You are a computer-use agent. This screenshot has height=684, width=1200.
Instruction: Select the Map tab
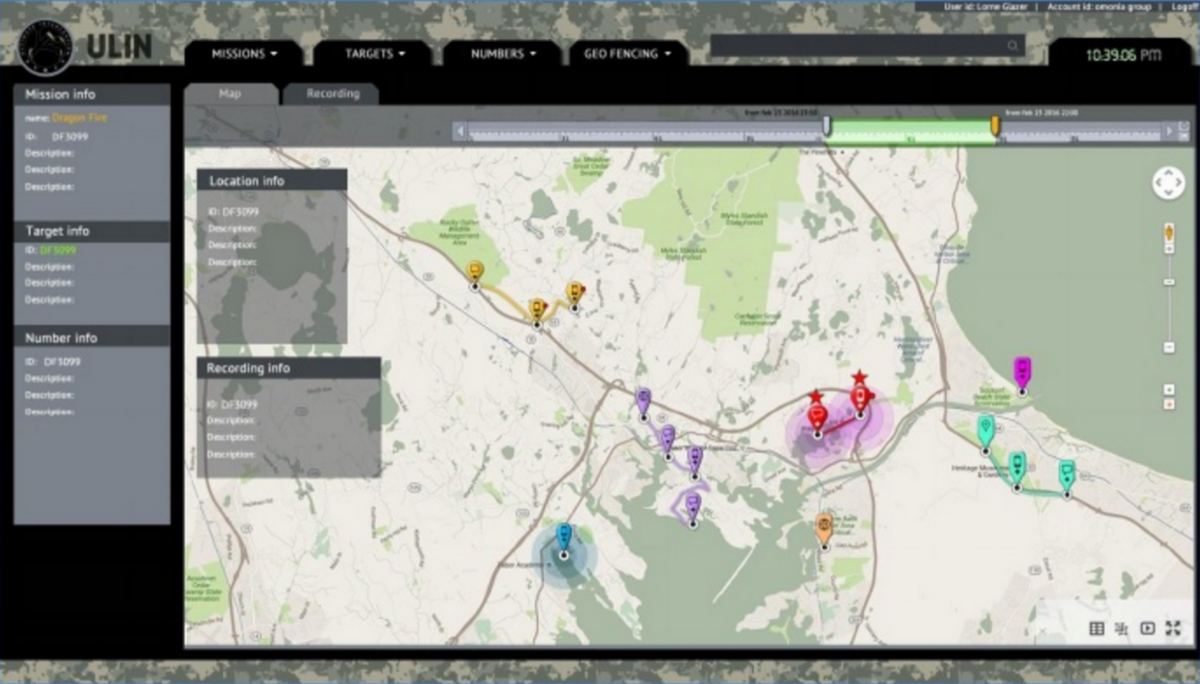tap(230, 94)
